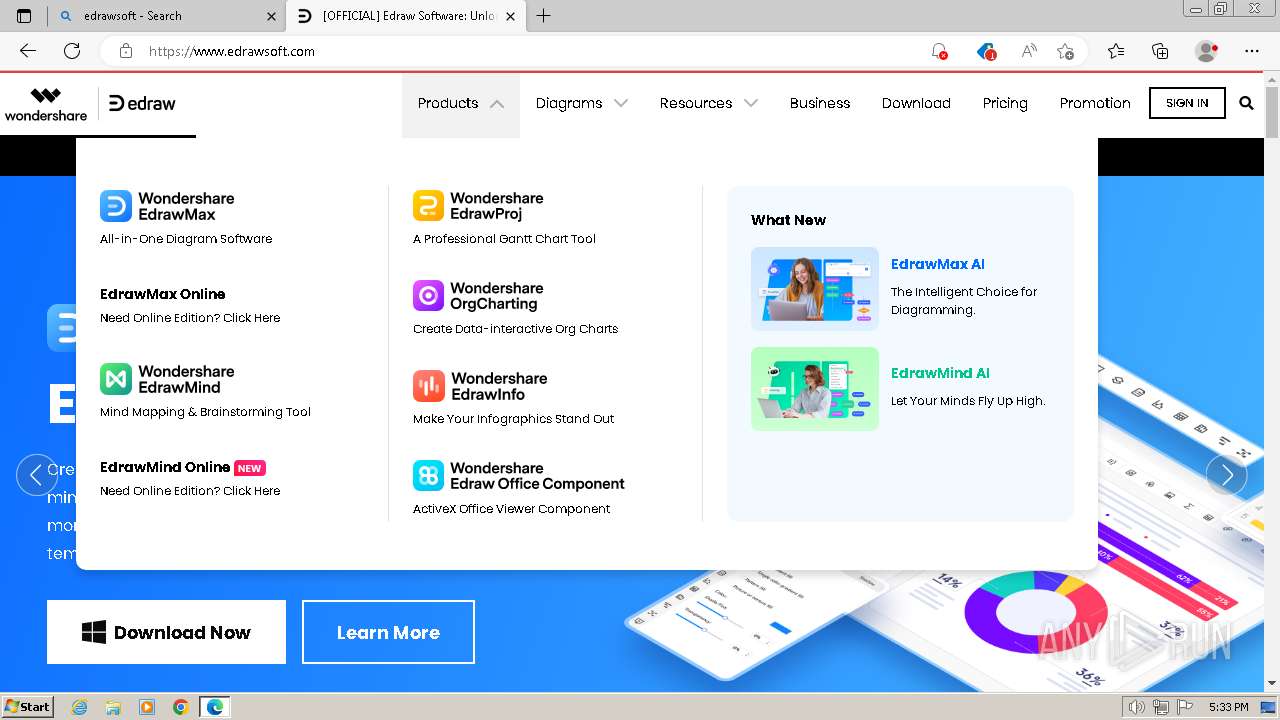Open the Windows Start button

27,707
